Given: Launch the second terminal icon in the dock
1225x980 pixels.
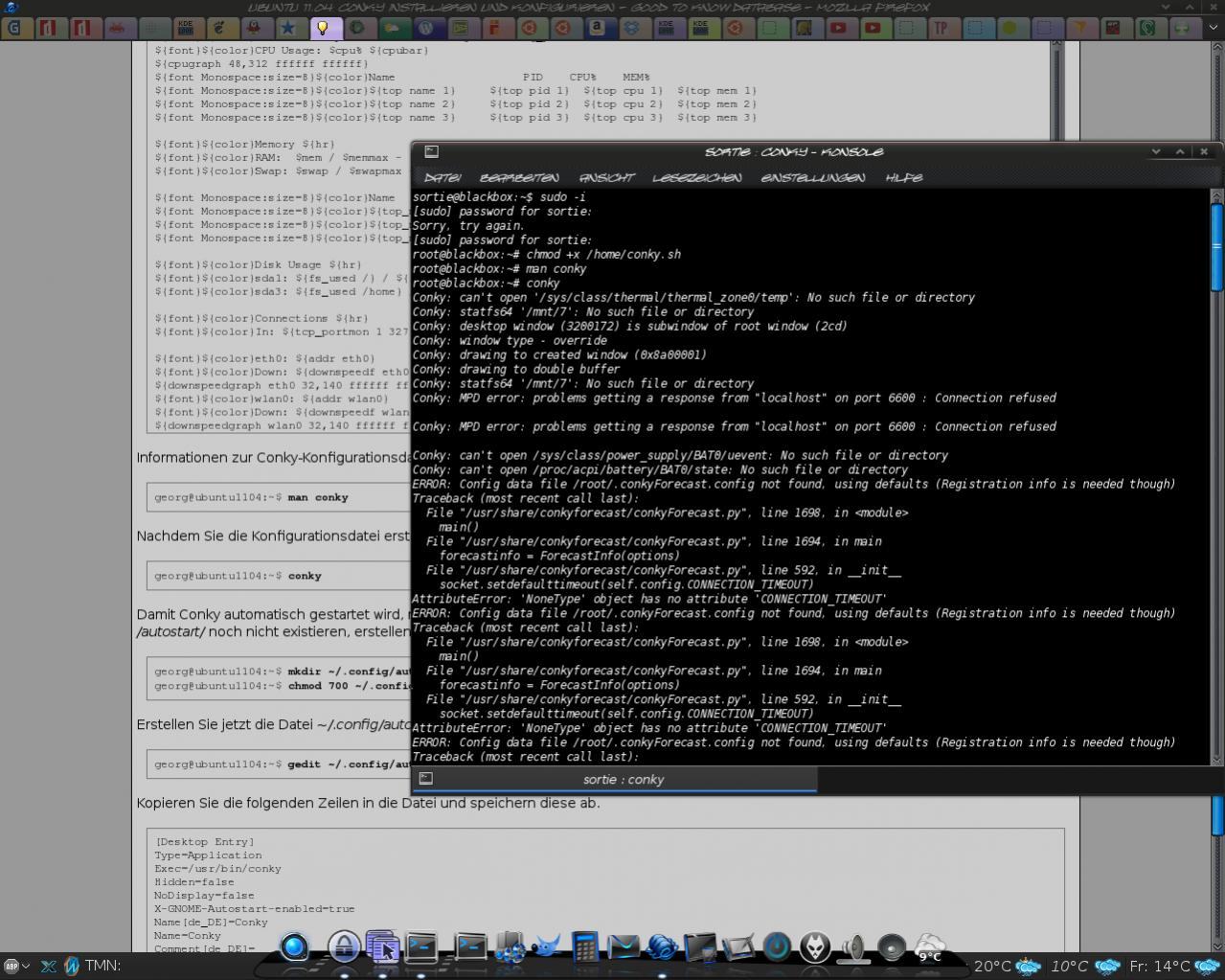Looking at the screenshot, I should [x=470, y=946].
